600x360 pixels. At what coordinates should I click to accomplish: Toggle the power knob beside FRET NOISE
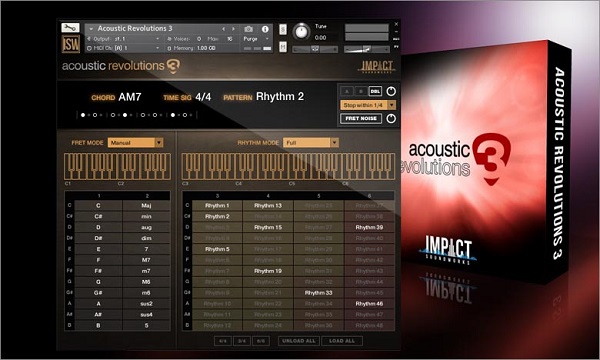391,119
